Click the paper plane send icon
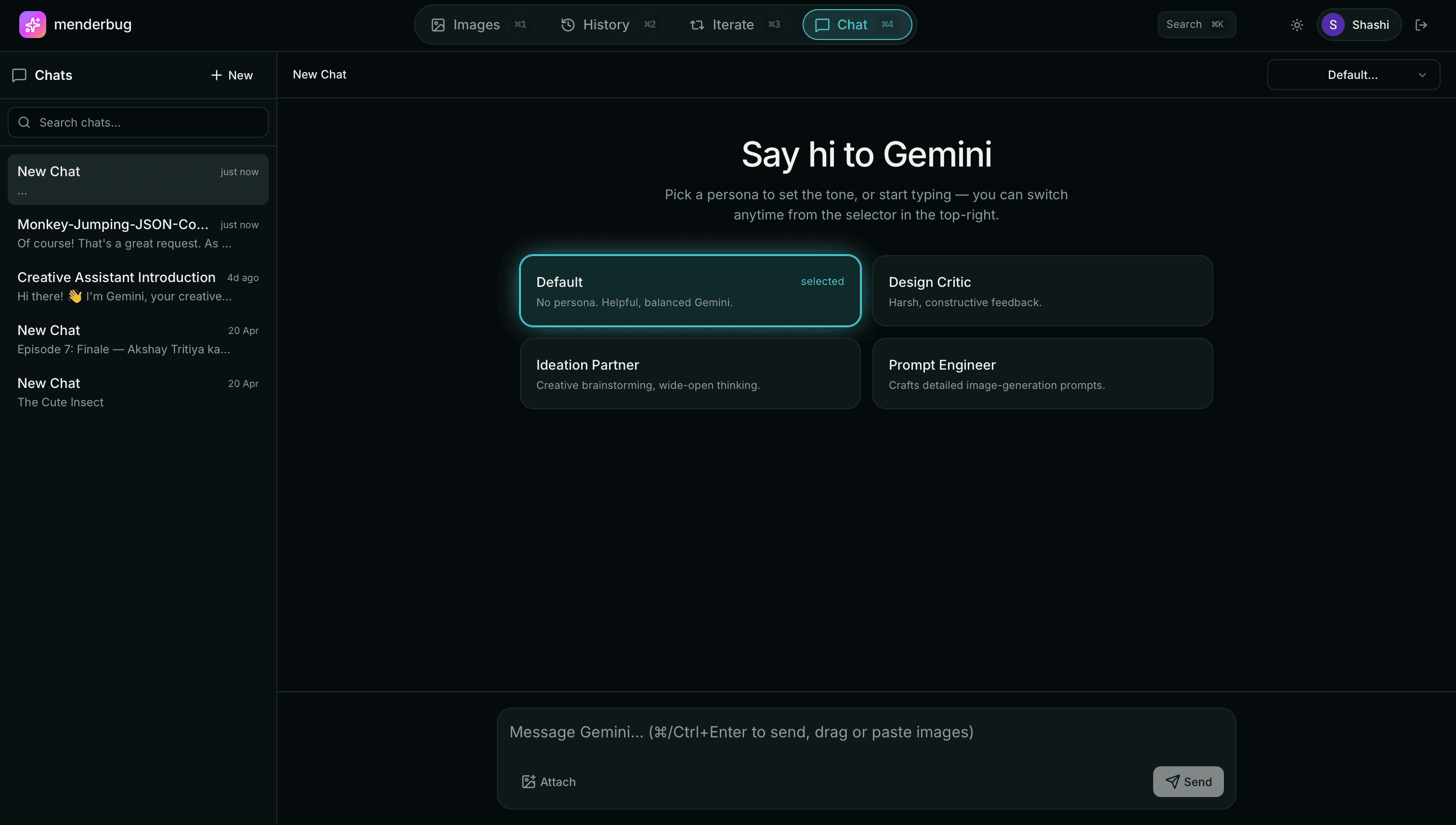 tap(1172, 781)
